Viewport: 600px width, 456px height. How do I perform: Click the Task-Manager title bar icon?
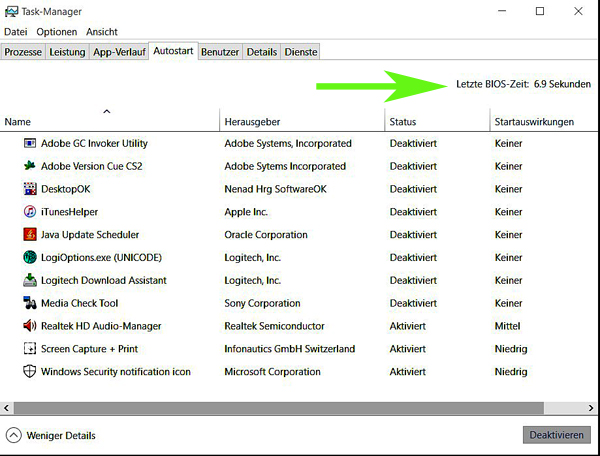point(11,11)
